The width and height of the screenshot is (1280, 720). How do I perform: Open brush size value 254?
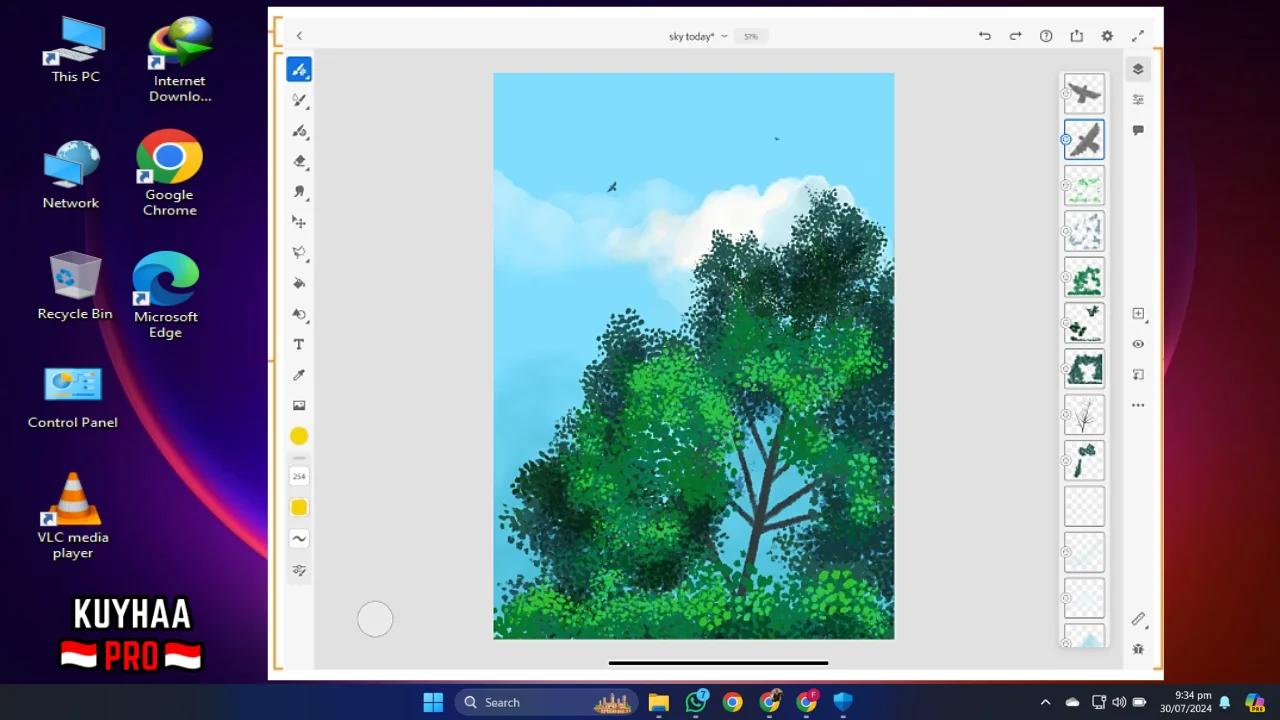(299, 476)
